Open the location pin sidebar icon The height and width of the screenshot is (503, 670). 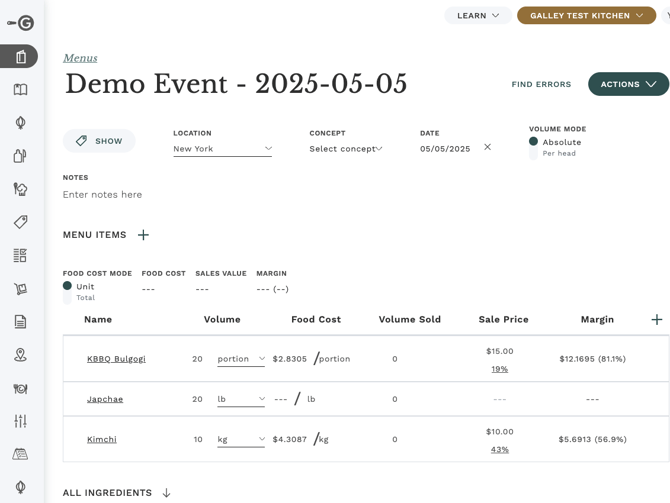[20, 355]
